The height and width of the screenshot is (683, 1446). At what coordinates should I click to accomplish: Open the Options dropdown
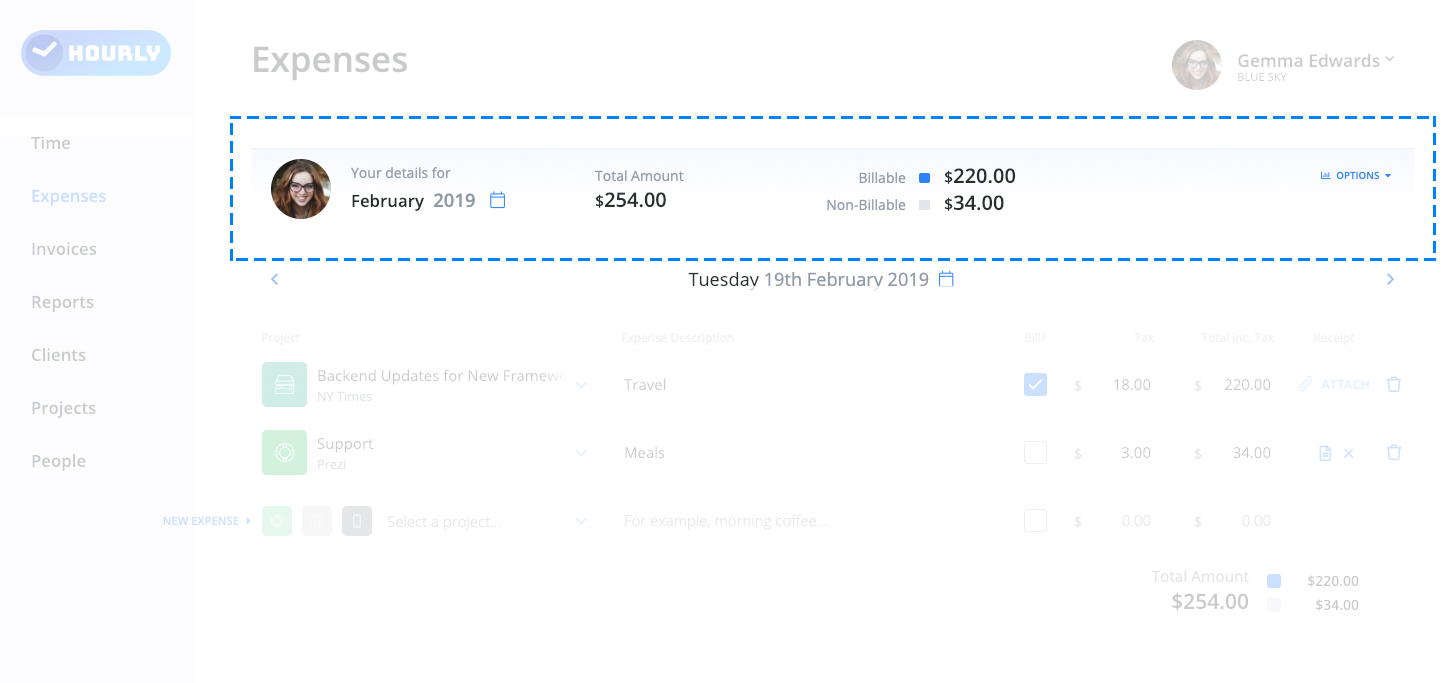(x=1356, y=175)
